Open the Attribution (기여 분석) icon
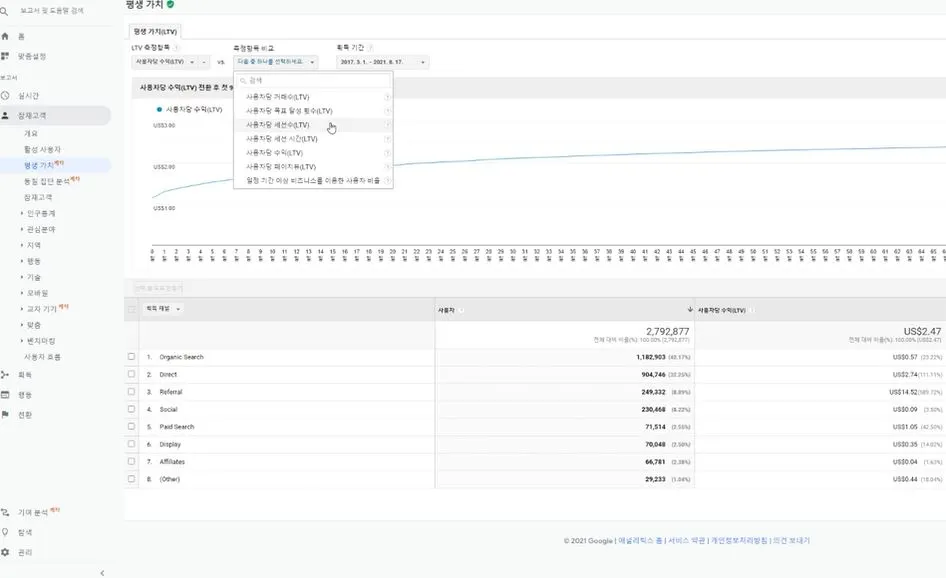Image resolution: width=946 pixels, height=578 pixels. coord(5,512)
